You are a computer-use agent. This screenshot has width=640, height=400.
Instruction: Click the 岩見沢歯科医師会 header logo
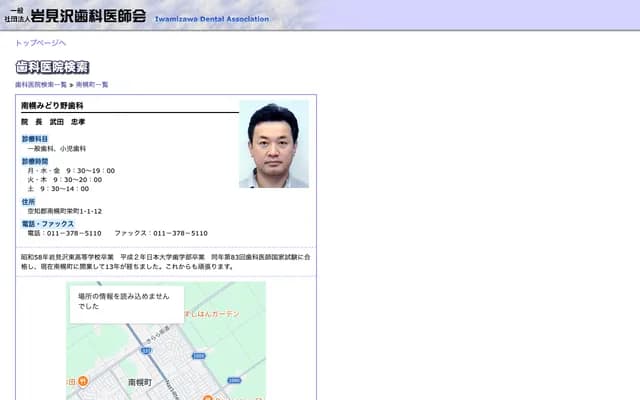point(75,16)
